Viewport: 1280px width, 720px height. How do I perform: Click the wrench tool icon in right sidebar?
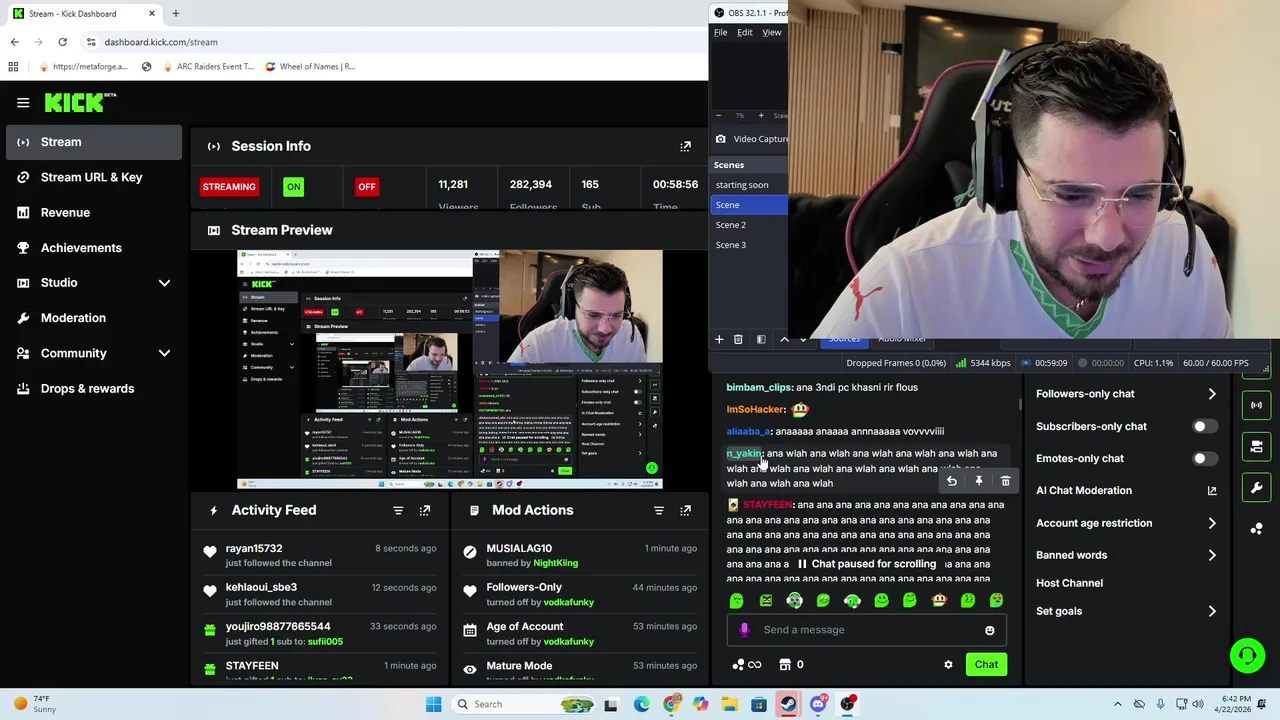coord(1257,488)
